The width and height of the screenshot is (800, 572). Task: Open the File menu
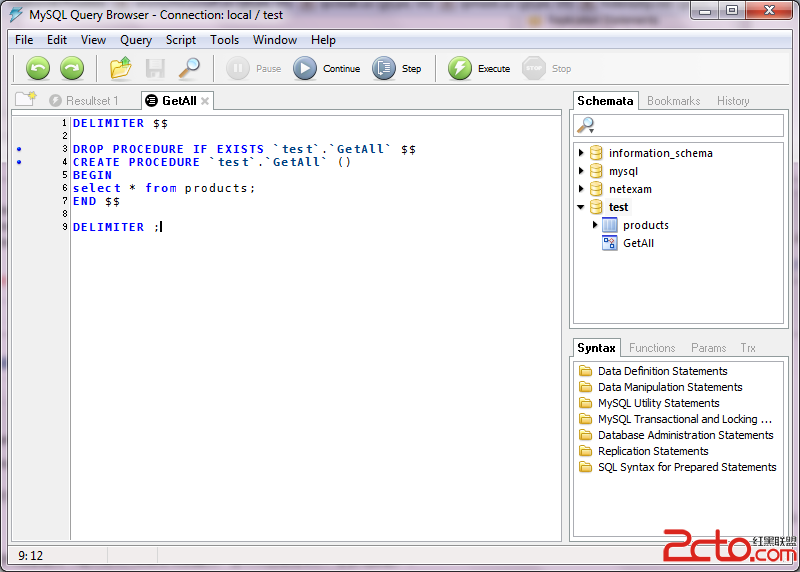click(24, 40)
